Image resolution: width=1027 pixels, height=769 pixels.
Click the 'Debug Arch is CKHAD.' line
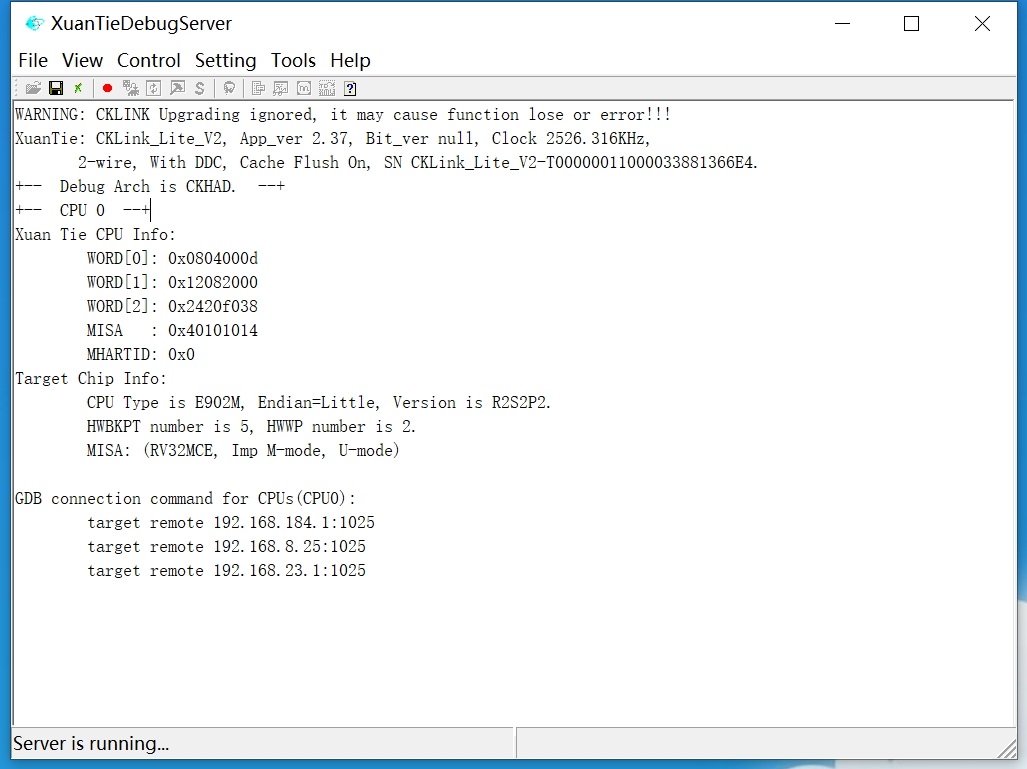150,187
